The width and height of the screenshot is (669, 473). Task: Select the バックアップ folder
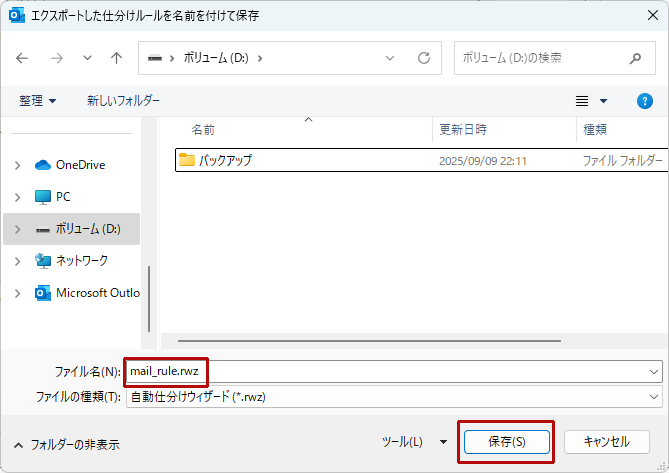pyautogui.click(x=225, y=160)
